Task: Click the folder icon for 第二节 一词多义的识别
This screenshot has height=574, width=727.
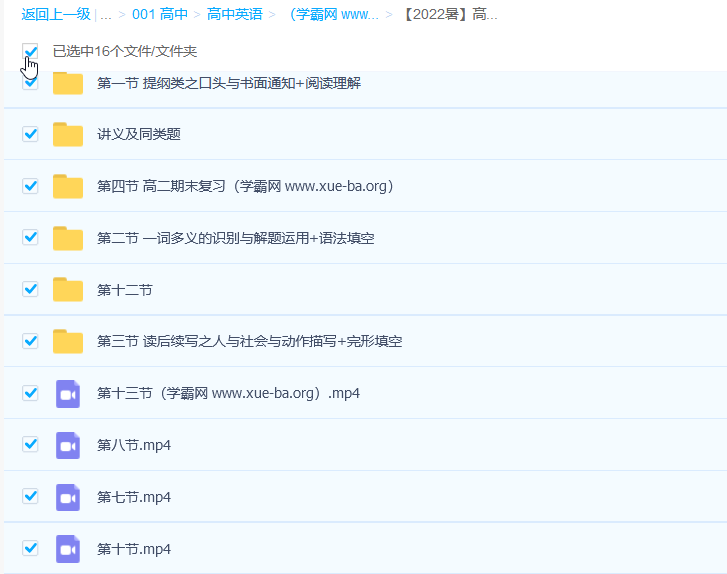Action: coord(68,238)
